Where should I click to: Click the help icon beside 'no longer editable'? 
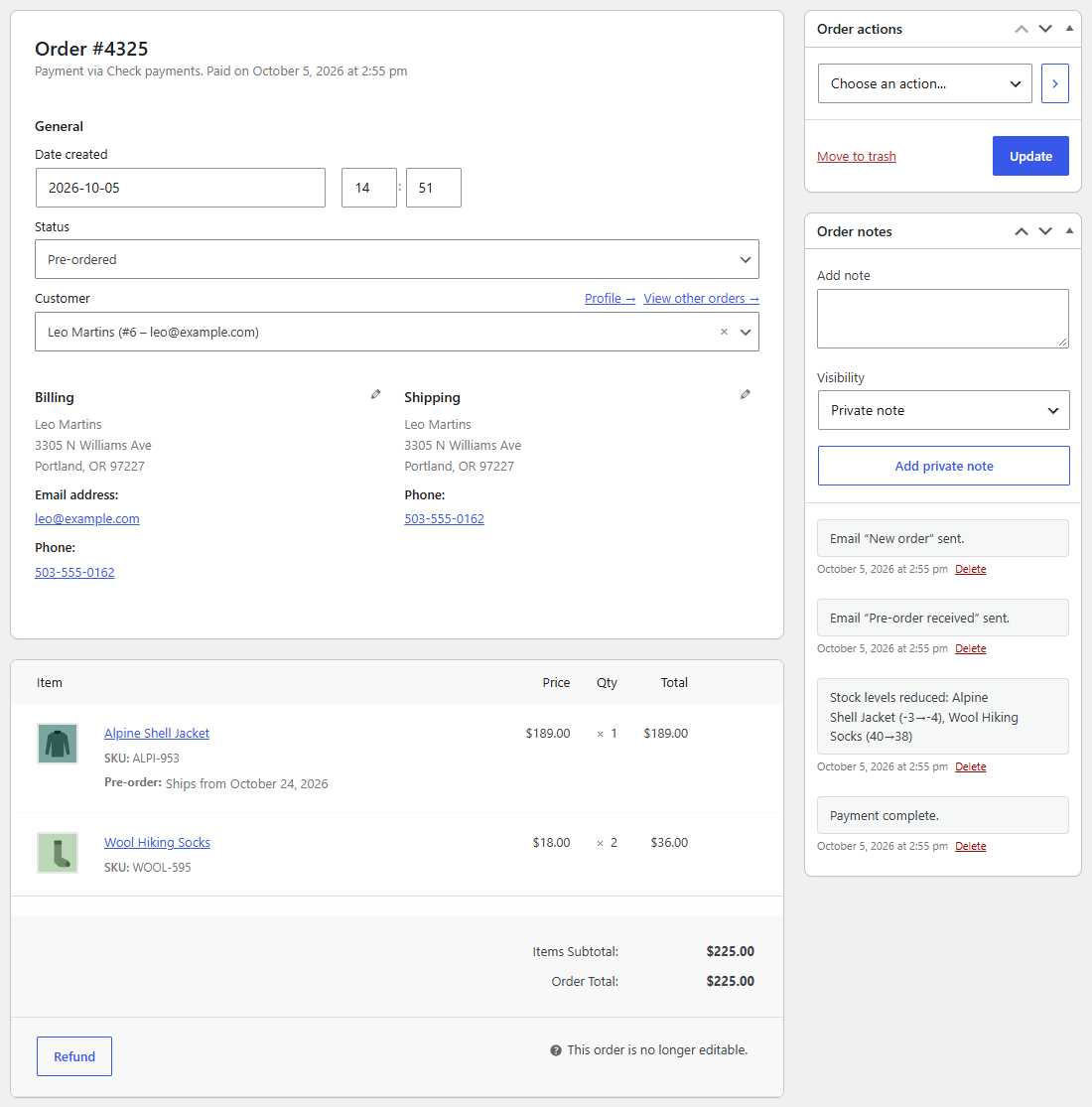pyautogui.click(x=556, y=1050)
